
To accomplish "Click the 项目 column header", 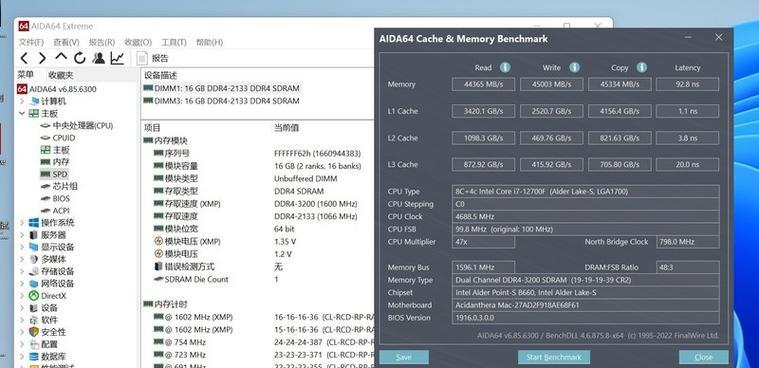I will tap(152, 128).
